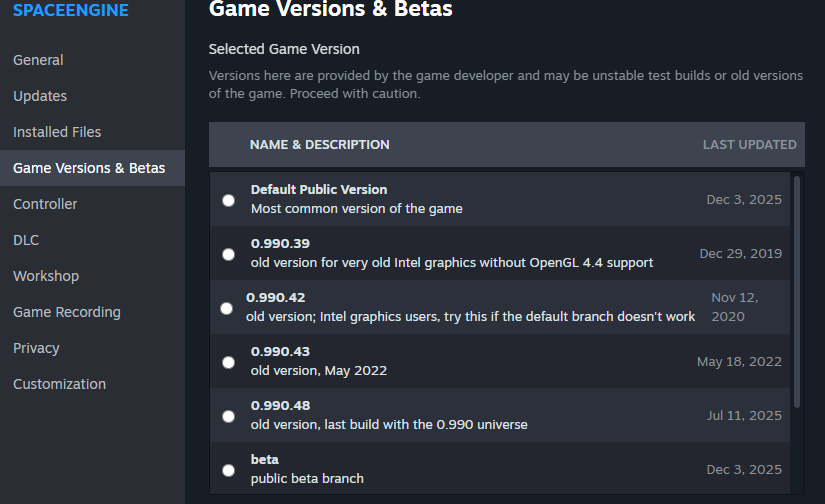Select the 0.990.48 version radio button

pos(229,416)
